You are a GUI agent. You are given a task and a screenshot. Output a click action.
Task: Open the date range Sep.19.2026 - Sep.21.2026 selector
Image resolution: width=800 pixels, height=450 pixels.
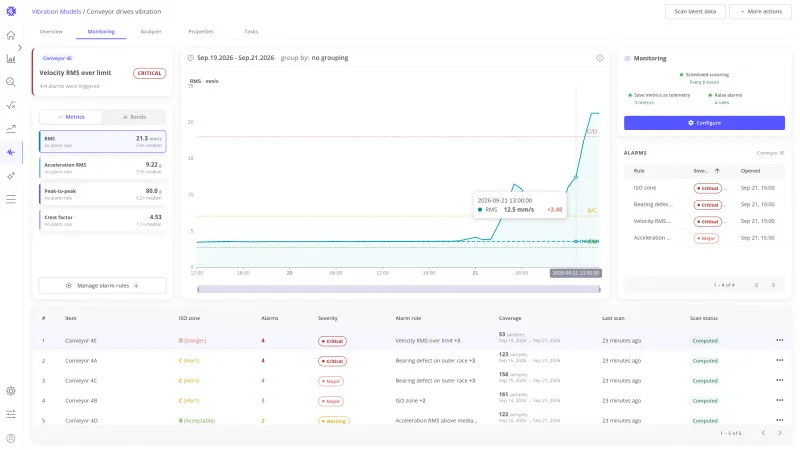coord(235,58)
